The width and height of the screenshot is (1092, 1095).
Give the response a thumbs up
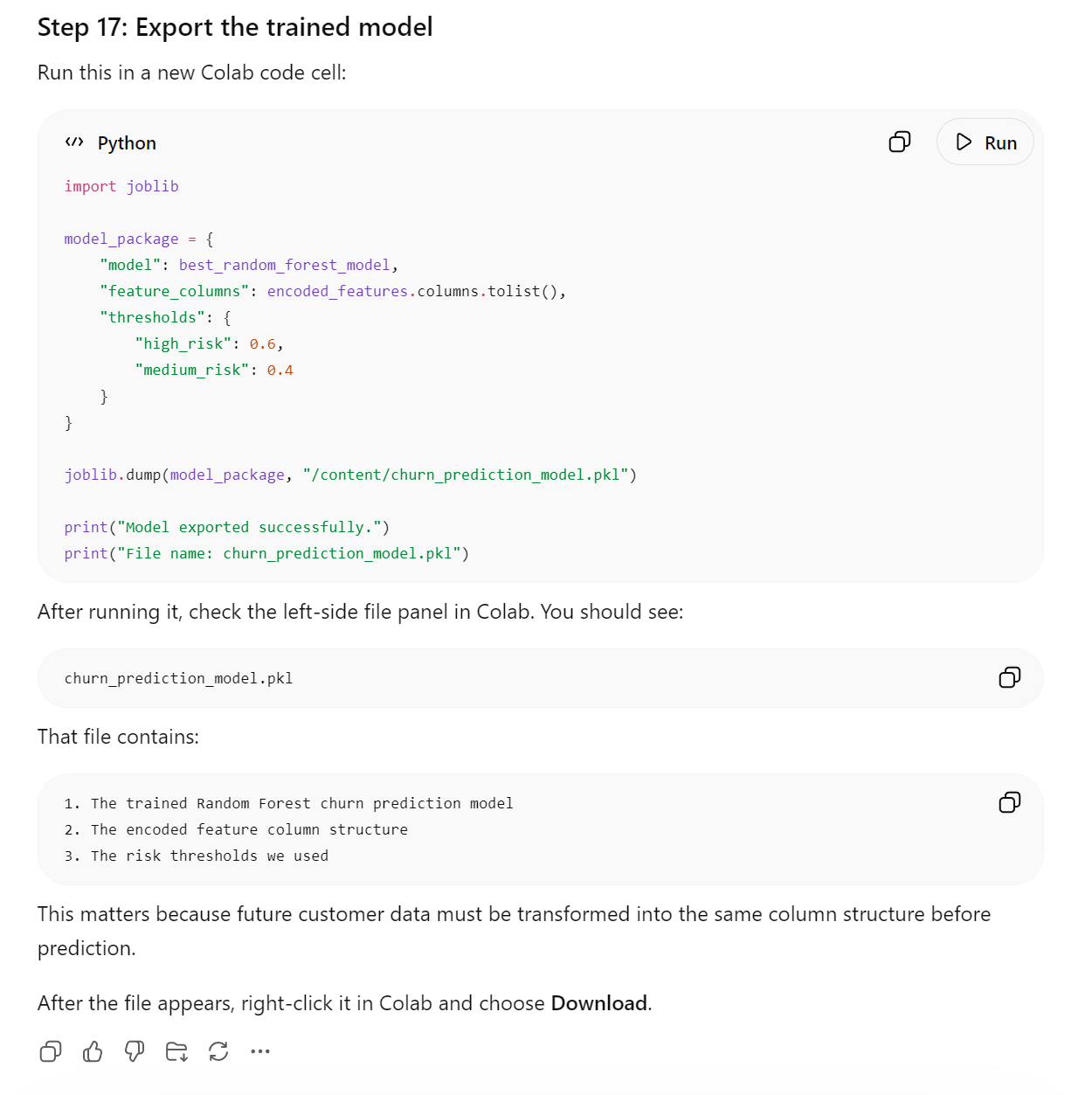(93, 1051)
